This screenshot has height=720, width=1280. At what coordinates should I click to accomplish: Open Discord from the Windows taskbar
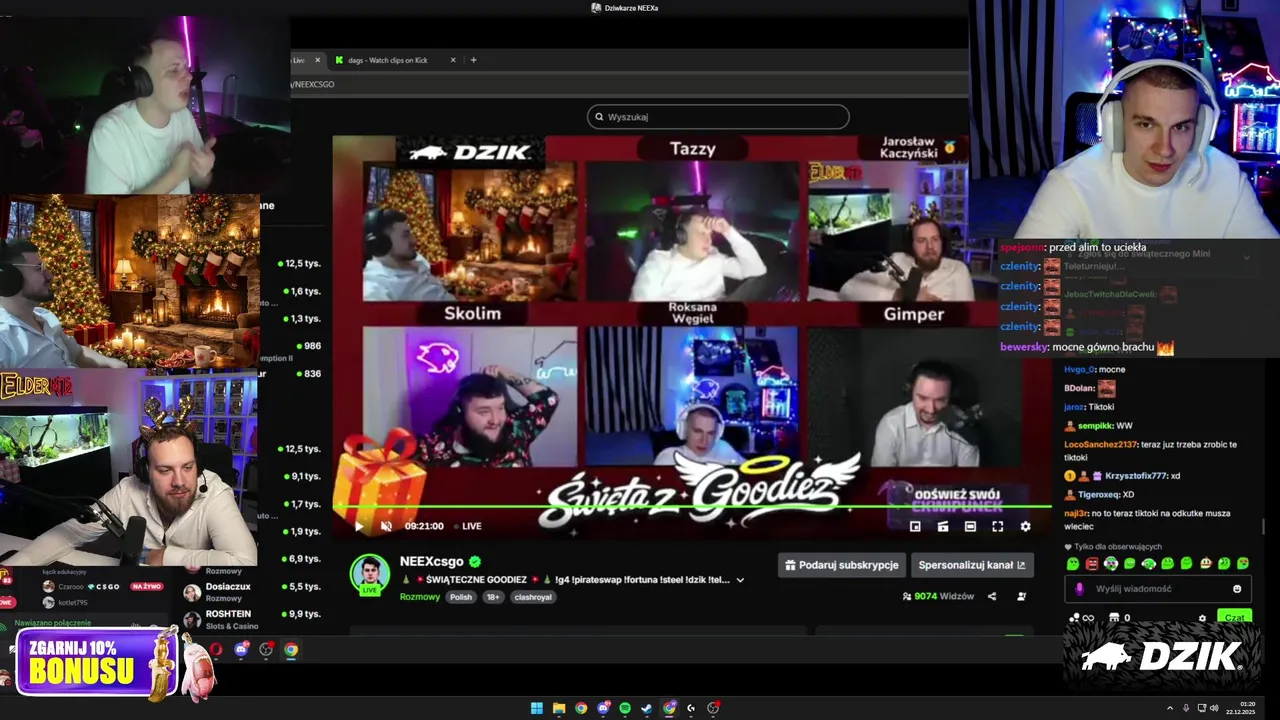(x=603, y=708)
